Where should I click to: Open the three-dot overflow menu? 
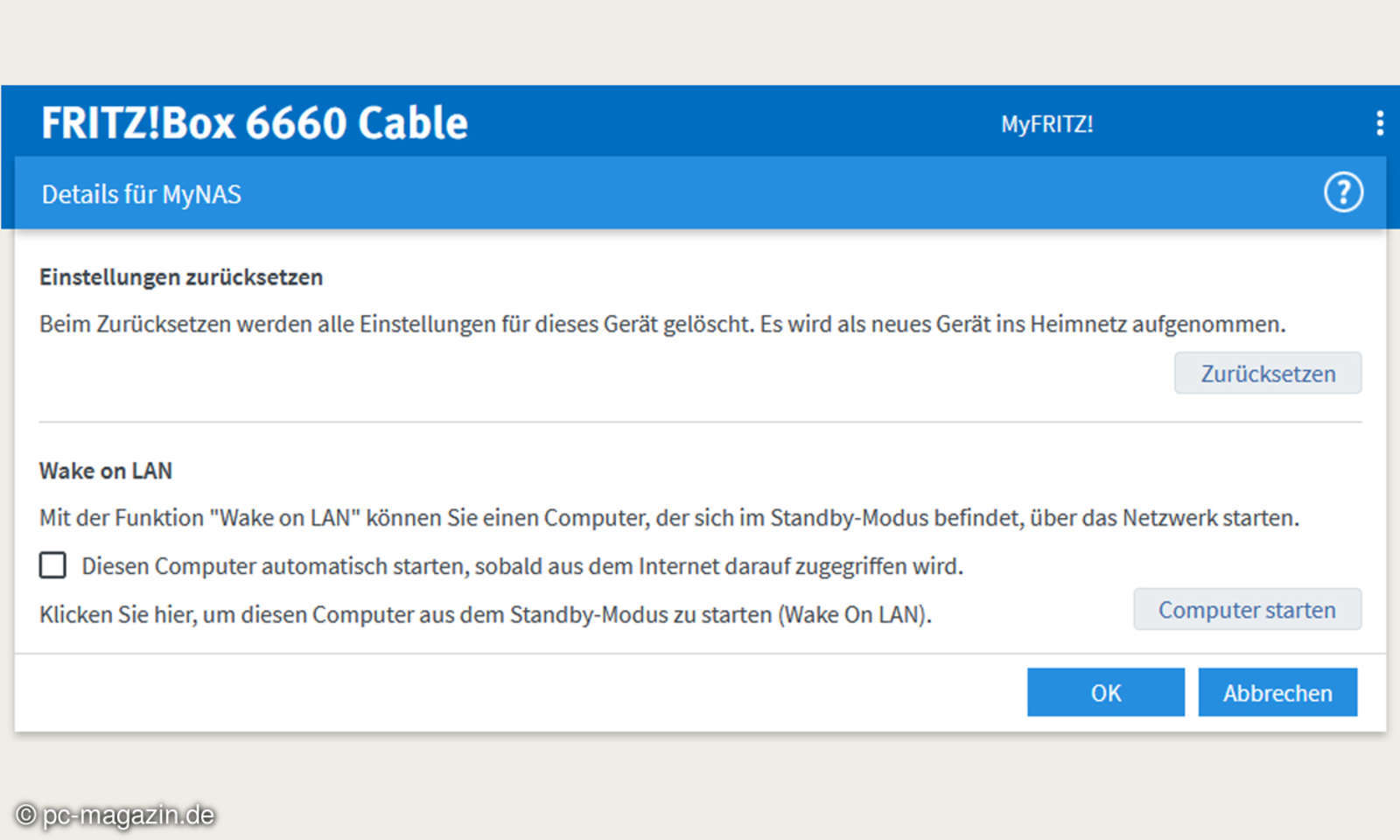(x=1379, y=123)
